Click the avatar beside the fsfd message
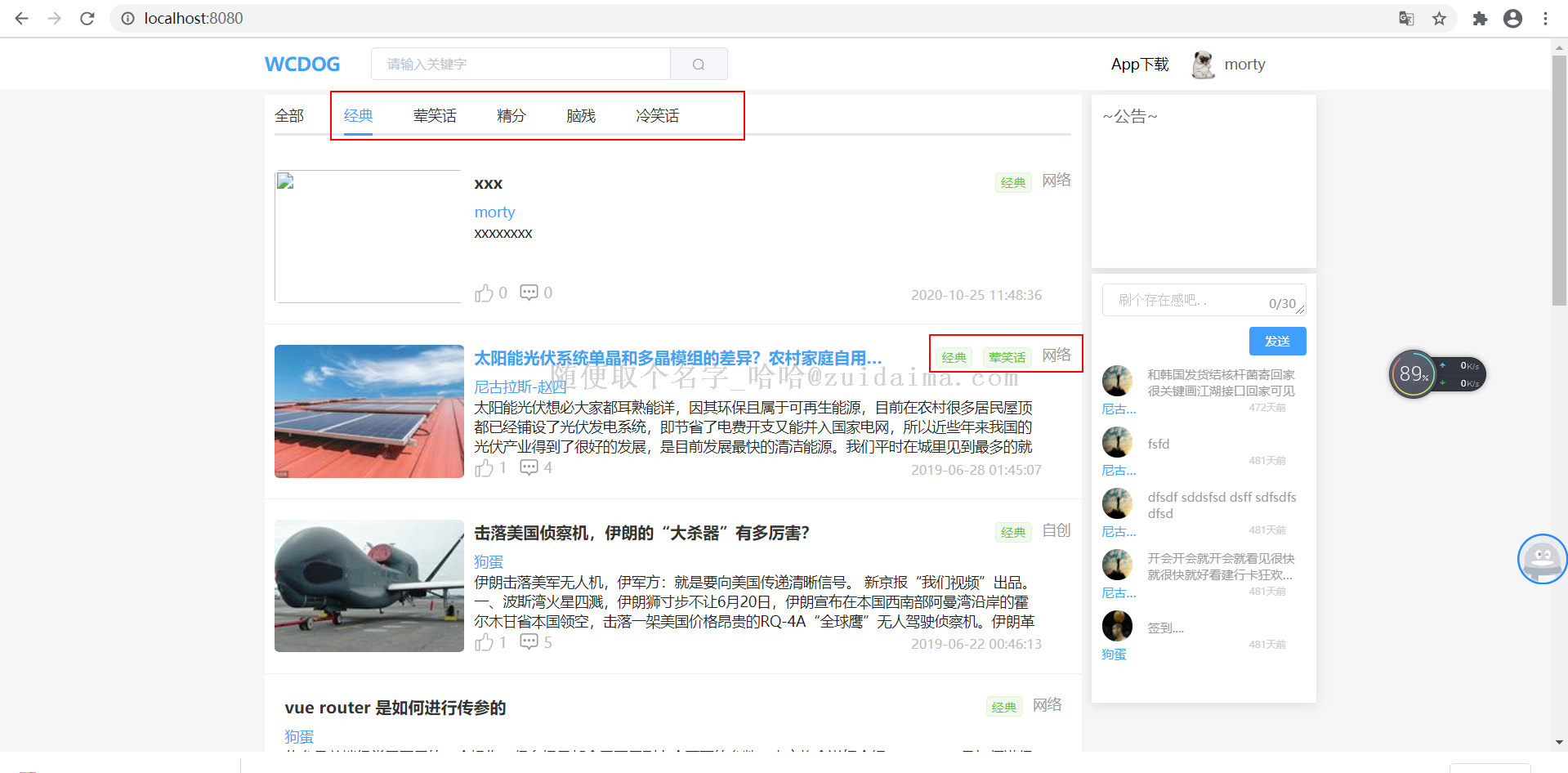 coord(1117,442)
